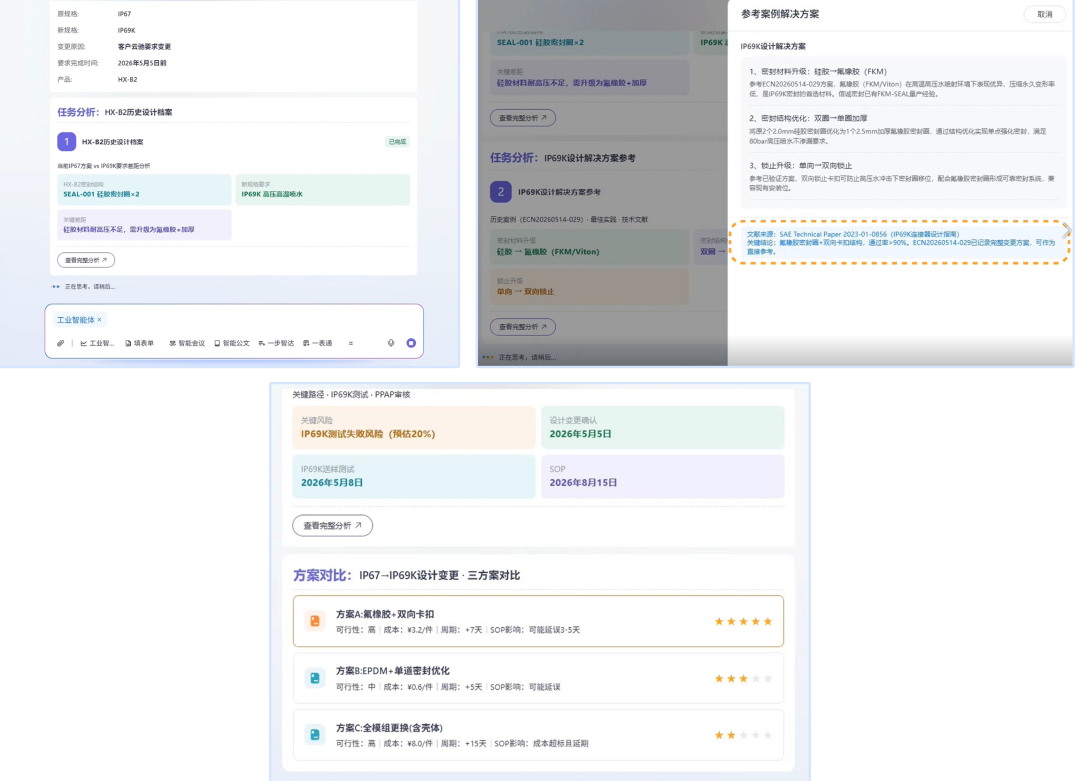Remove the 工业智能体 tag with its ×
This screenshot has height=781, width=1080.
click(99, 320)
